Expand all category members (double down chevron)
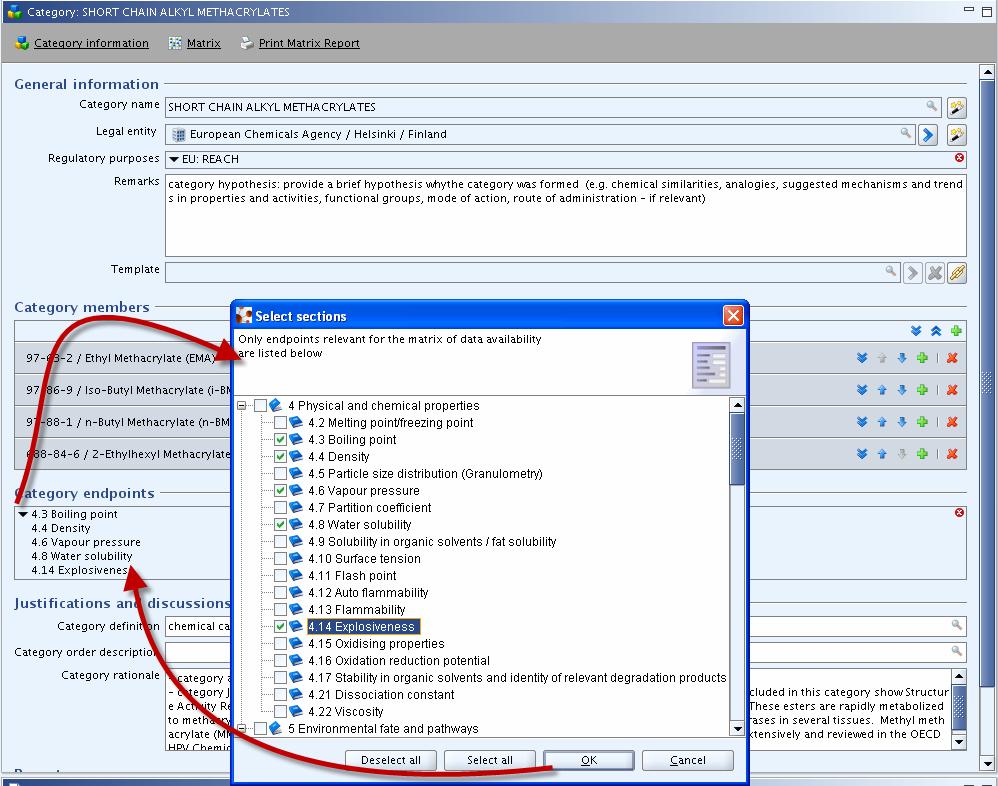Image resolution: width=998 pixels, height=786 pixels. [x=916, y=330]
